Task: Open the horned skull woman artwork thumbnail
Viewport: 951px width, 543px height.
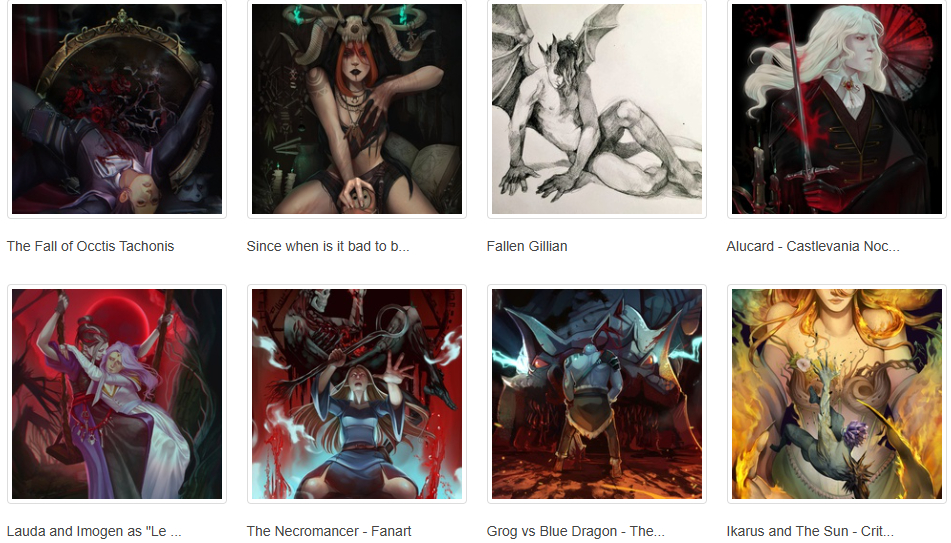Action: tap(357, 109)
